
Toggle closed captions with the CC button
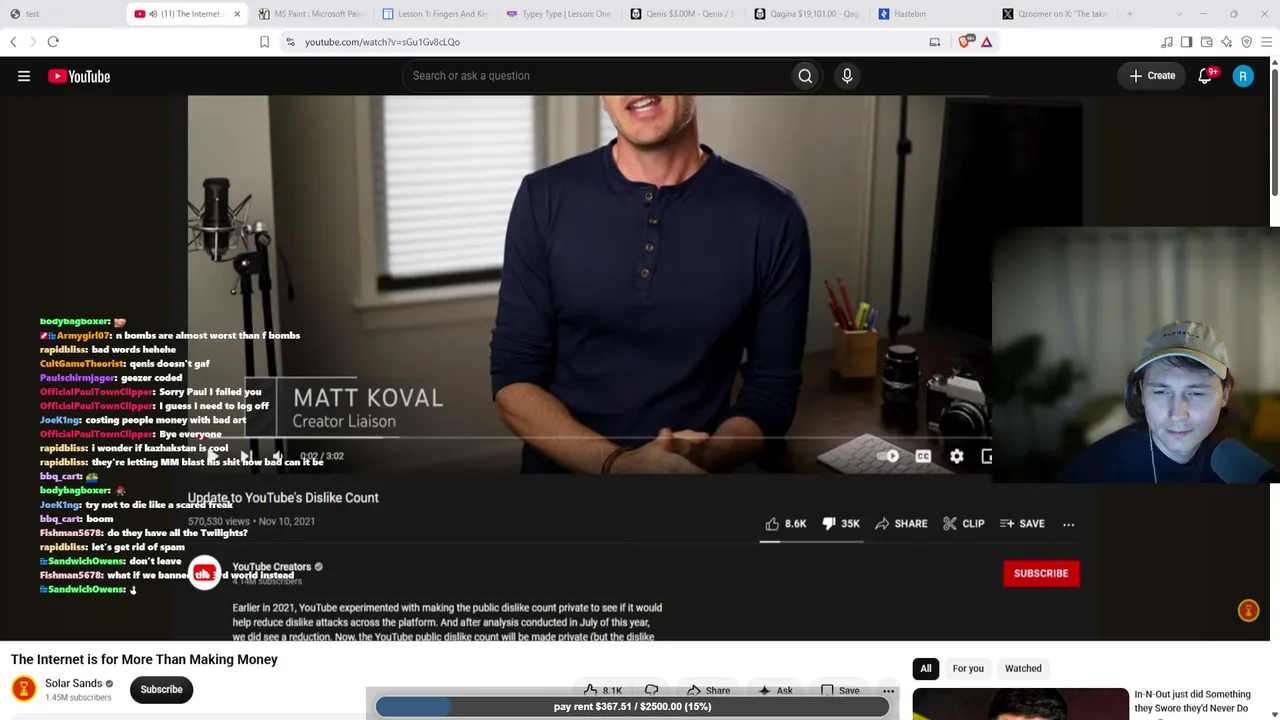click(x=923, y=456)
